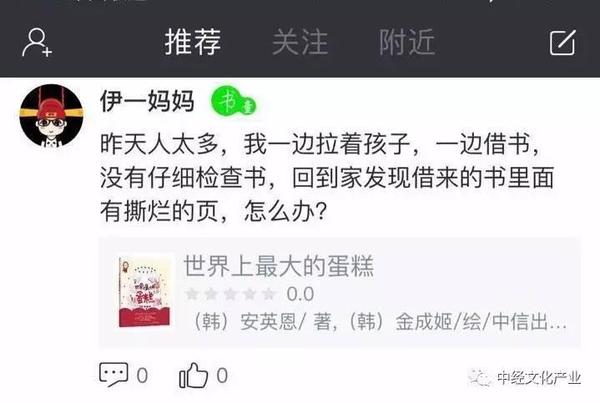Tap the 中经文化产业 watermark text
This screenshot has height=403, width=600.
pos(539,378)
